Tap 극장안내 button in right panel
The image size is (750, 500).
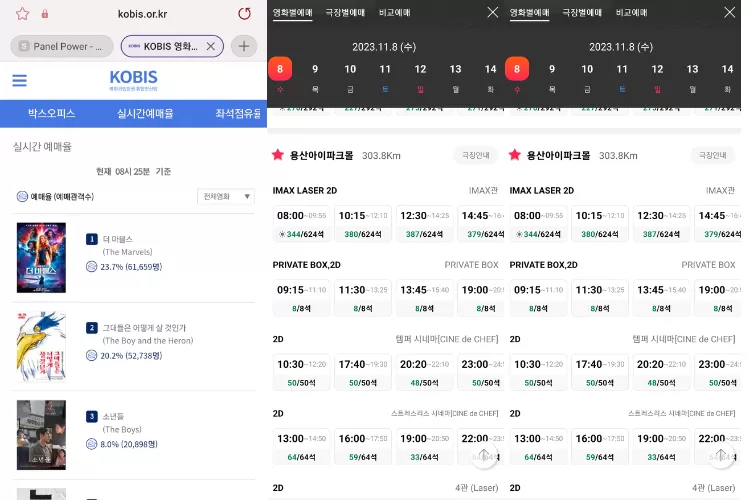(712, 156)
